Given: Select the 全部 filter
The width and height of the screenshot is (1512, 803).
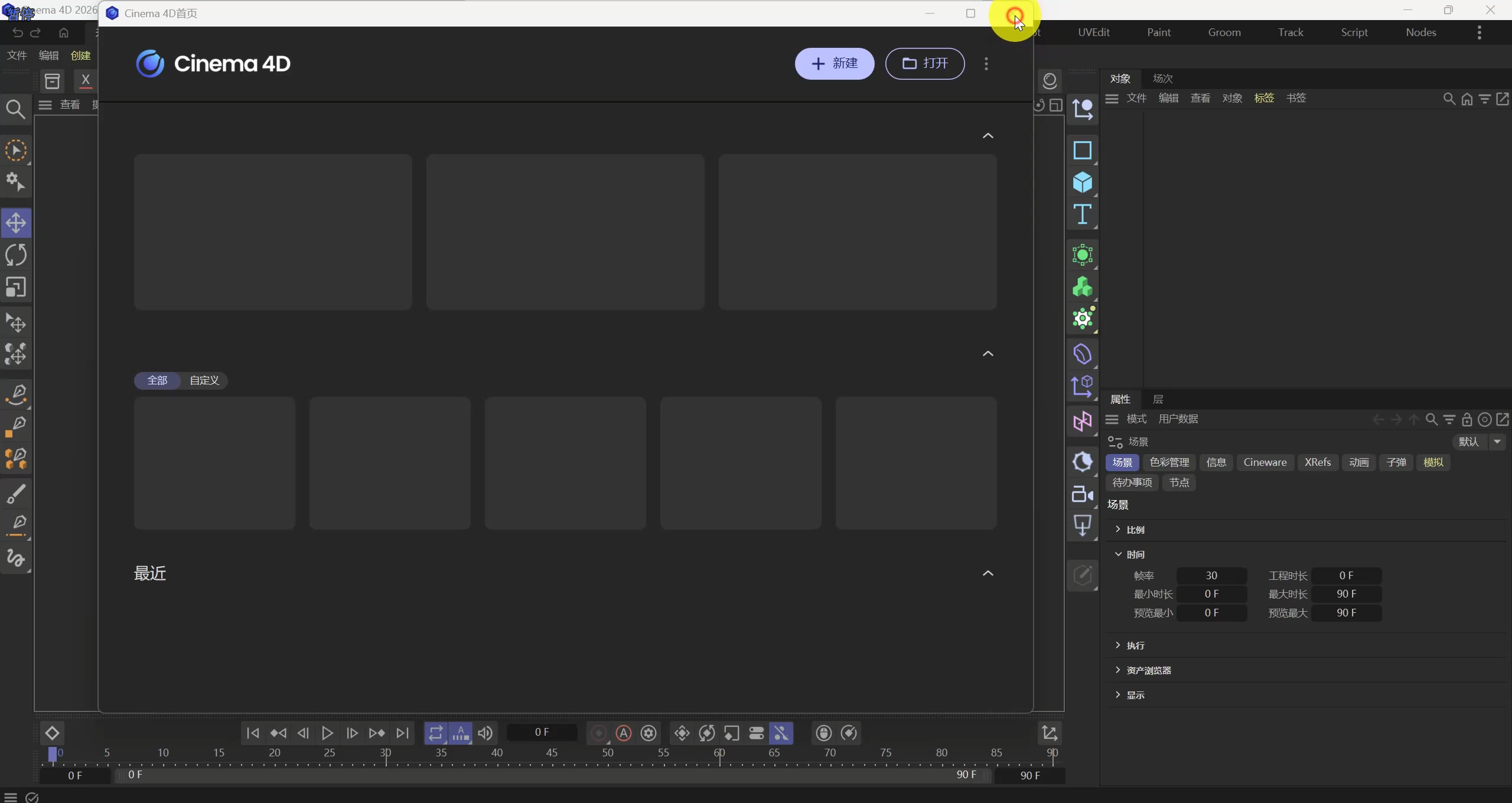Looking at the screenshot, I should [x=157, y=381].
